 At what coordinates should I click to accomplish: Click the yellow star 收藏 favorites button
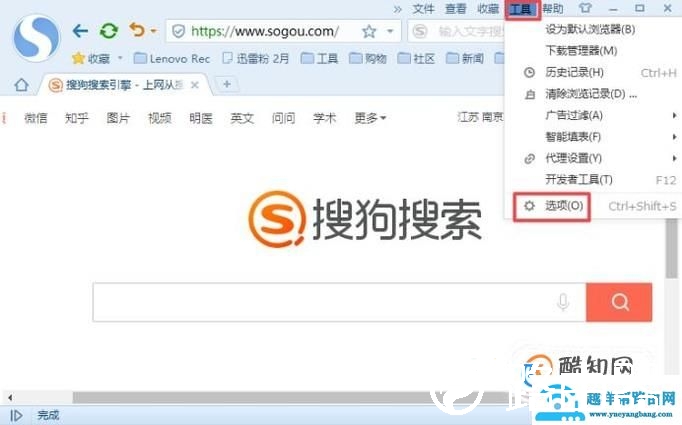tap(91, 58)
